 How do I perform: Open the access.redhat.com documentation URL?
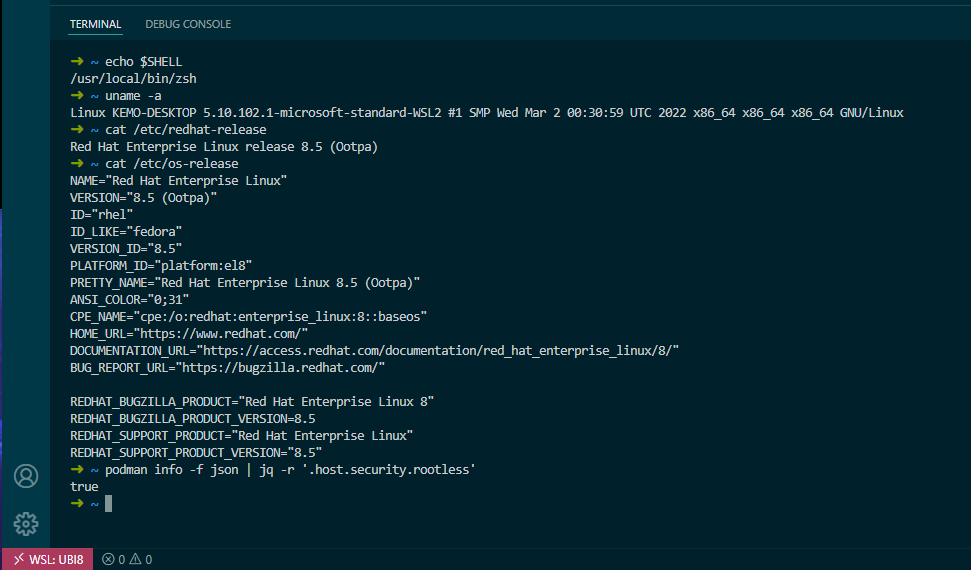click(440, 351)
